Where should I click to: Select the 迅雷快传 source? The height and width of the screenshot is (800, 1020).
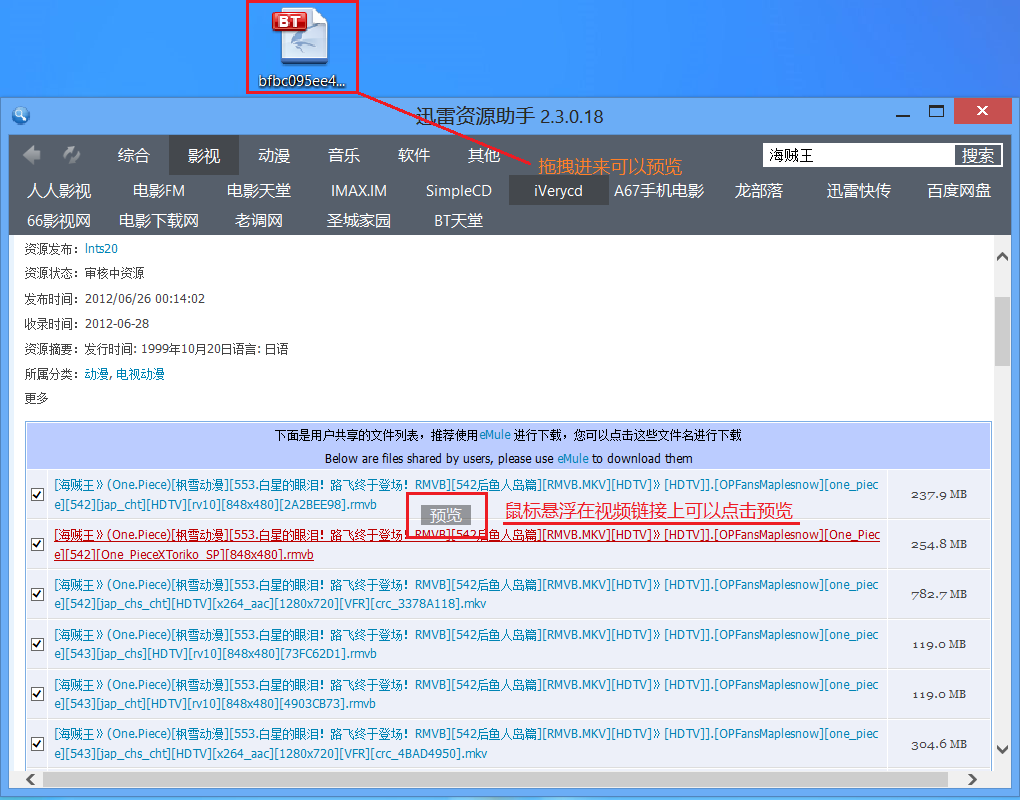(x=858, y=190)
